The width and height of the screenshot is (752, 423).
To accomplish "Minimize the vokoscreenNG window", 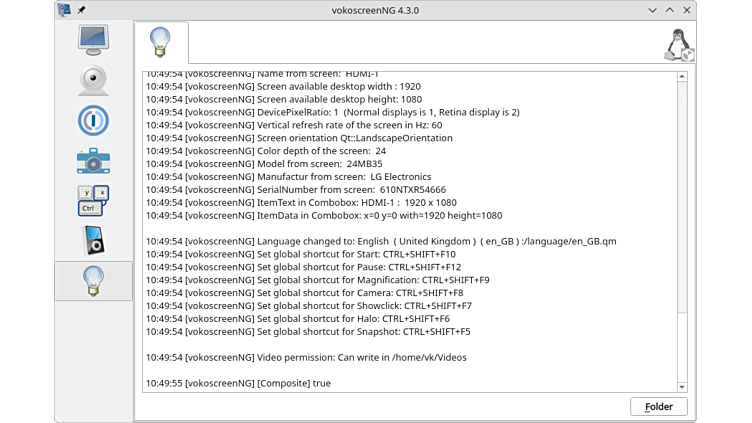I will pos(650,10).
